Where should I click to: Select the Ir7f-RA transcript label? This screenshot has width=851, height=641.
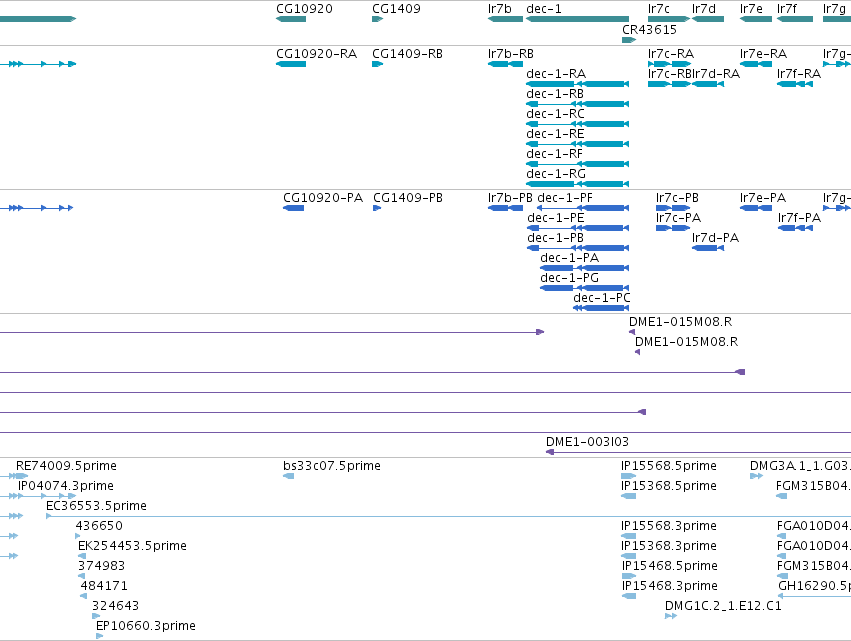[x=798, y=74]
